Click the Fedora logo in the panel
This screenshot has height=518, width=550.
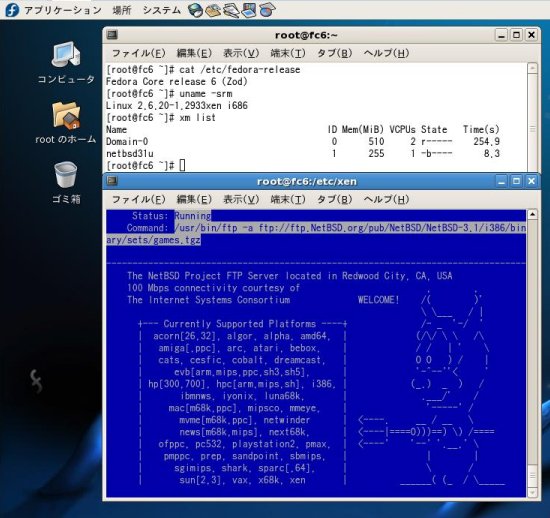click(12, 10)
